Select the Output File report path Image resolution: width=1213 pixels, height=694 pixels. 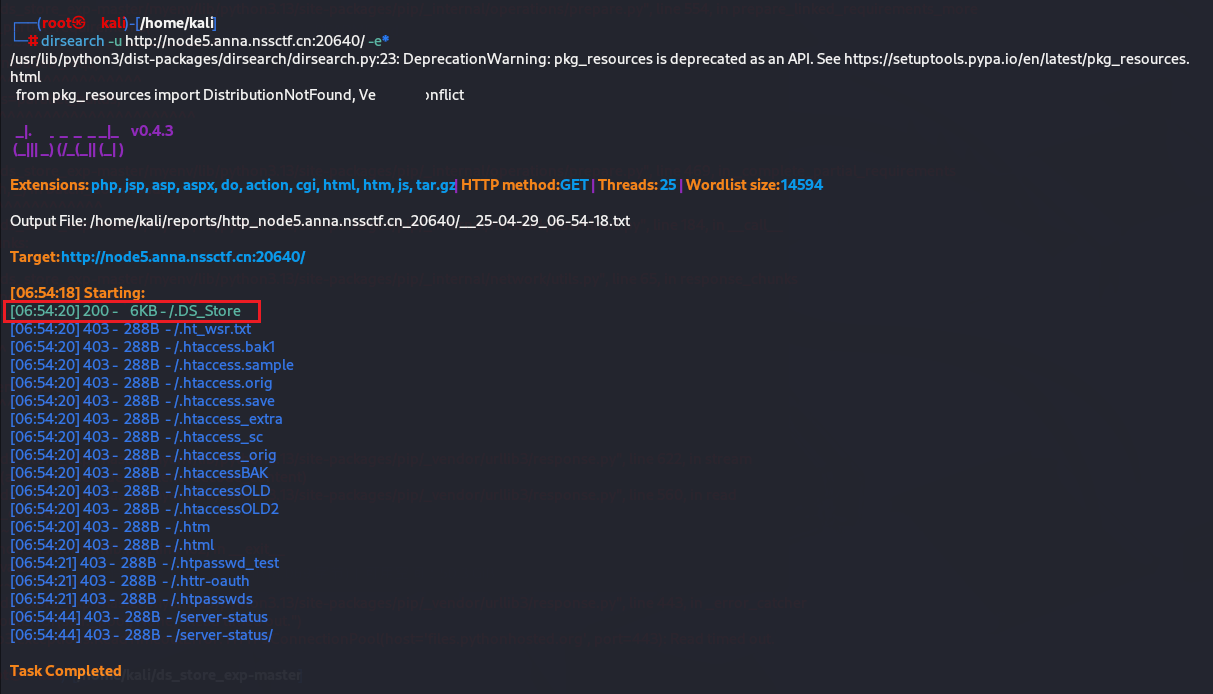[360, 221]
